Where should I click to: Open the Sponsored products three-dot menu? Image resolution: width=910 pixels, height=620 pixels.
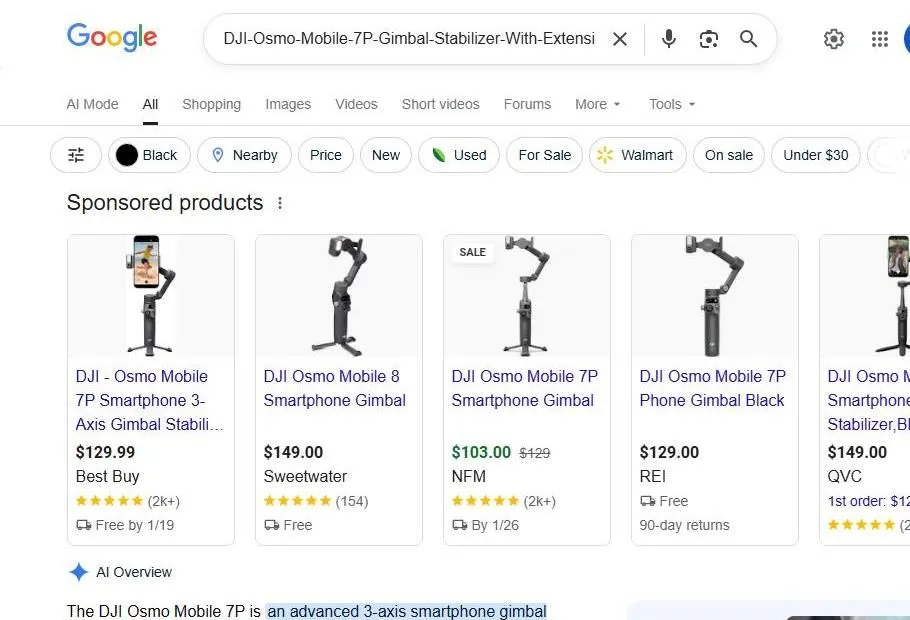point(280,202)
